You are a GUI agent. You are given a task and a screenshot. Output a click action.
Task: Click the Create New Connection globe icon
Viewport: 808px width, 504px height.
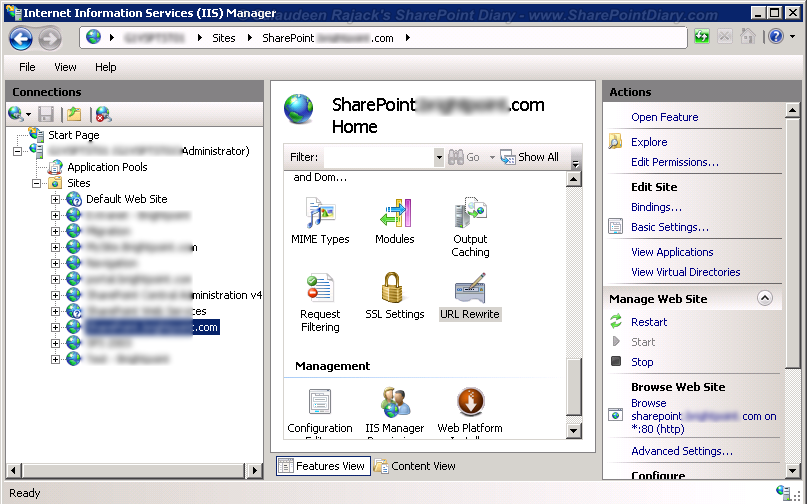pos(15,114)
